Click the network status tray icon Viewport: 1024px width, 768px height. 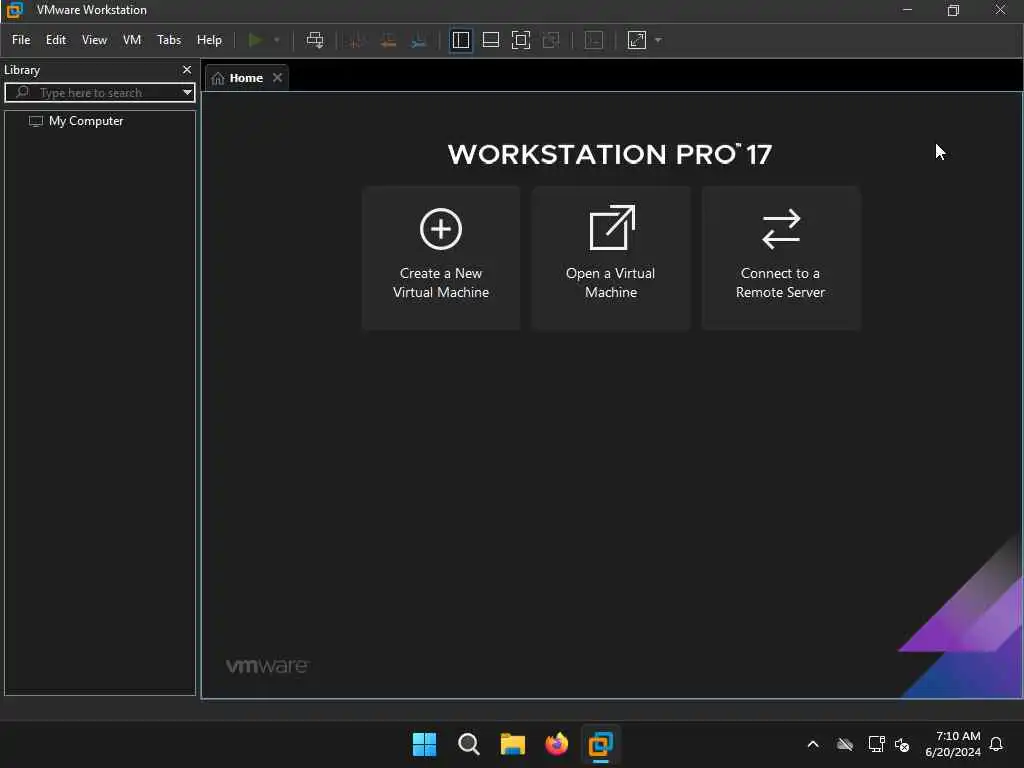(x=876, y=744)
